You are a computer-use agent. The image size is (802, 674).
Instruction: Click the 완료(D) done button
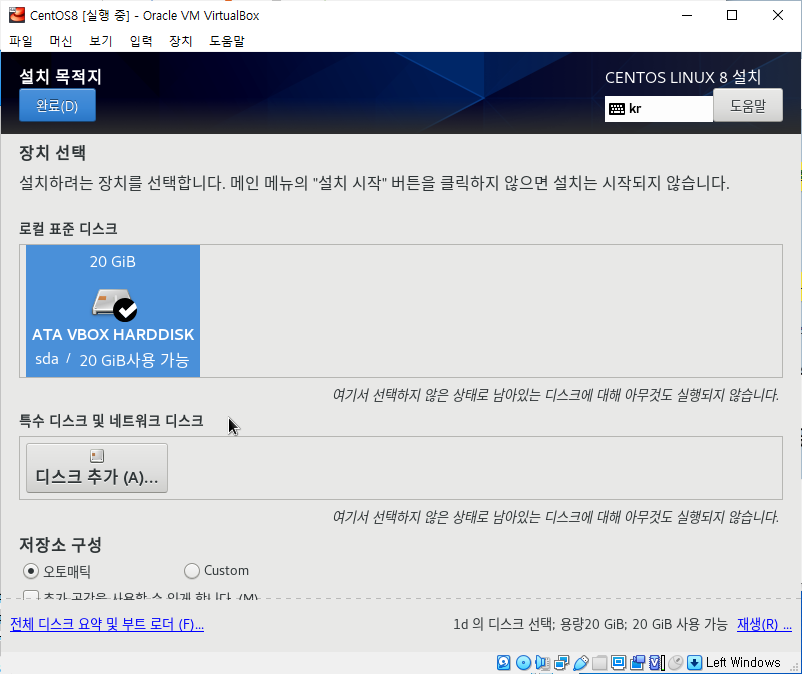[x=57, y=105]
